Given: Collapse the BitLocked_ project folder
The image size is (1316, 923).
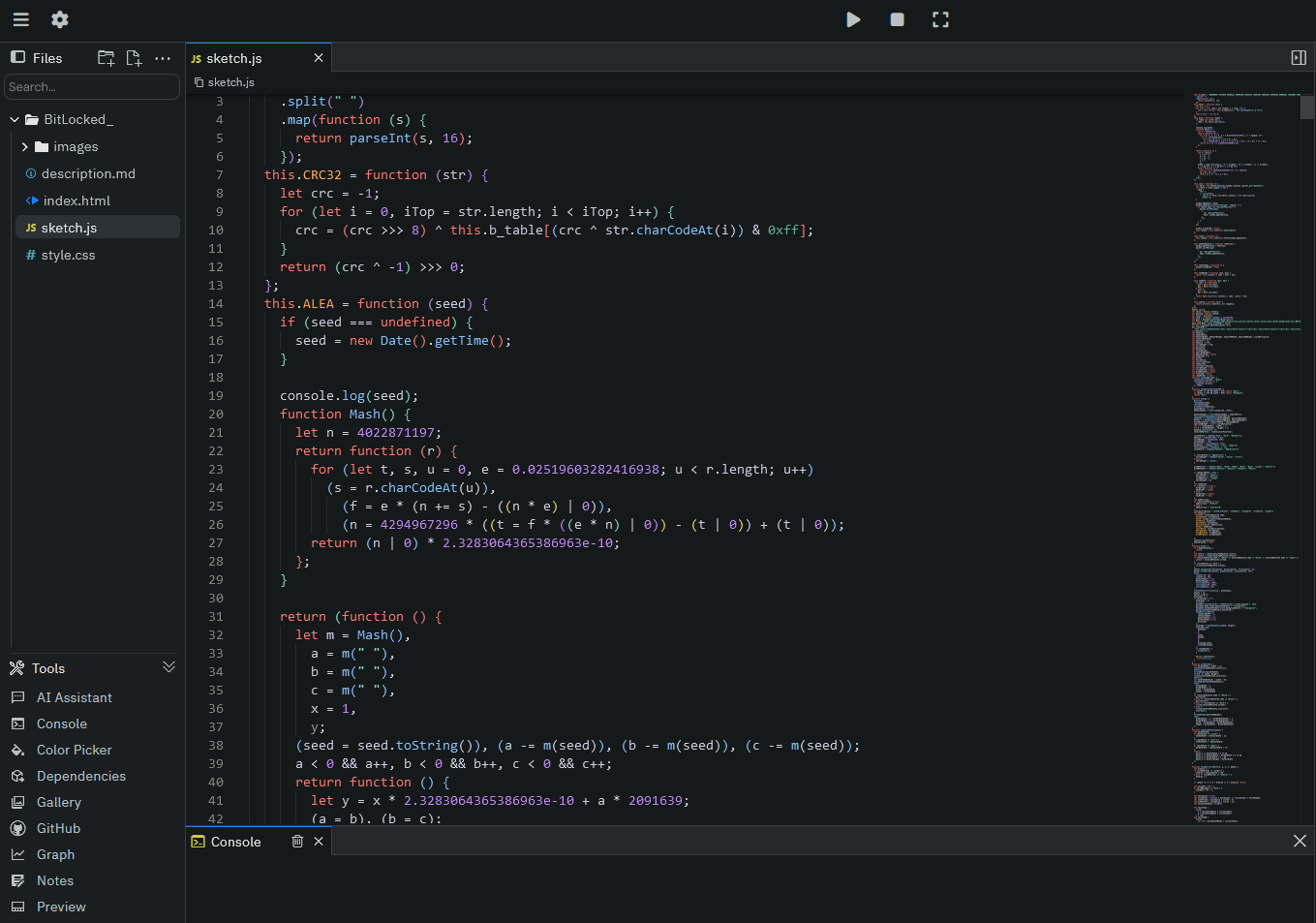Looking at the screenshot, I should point(15,120).
